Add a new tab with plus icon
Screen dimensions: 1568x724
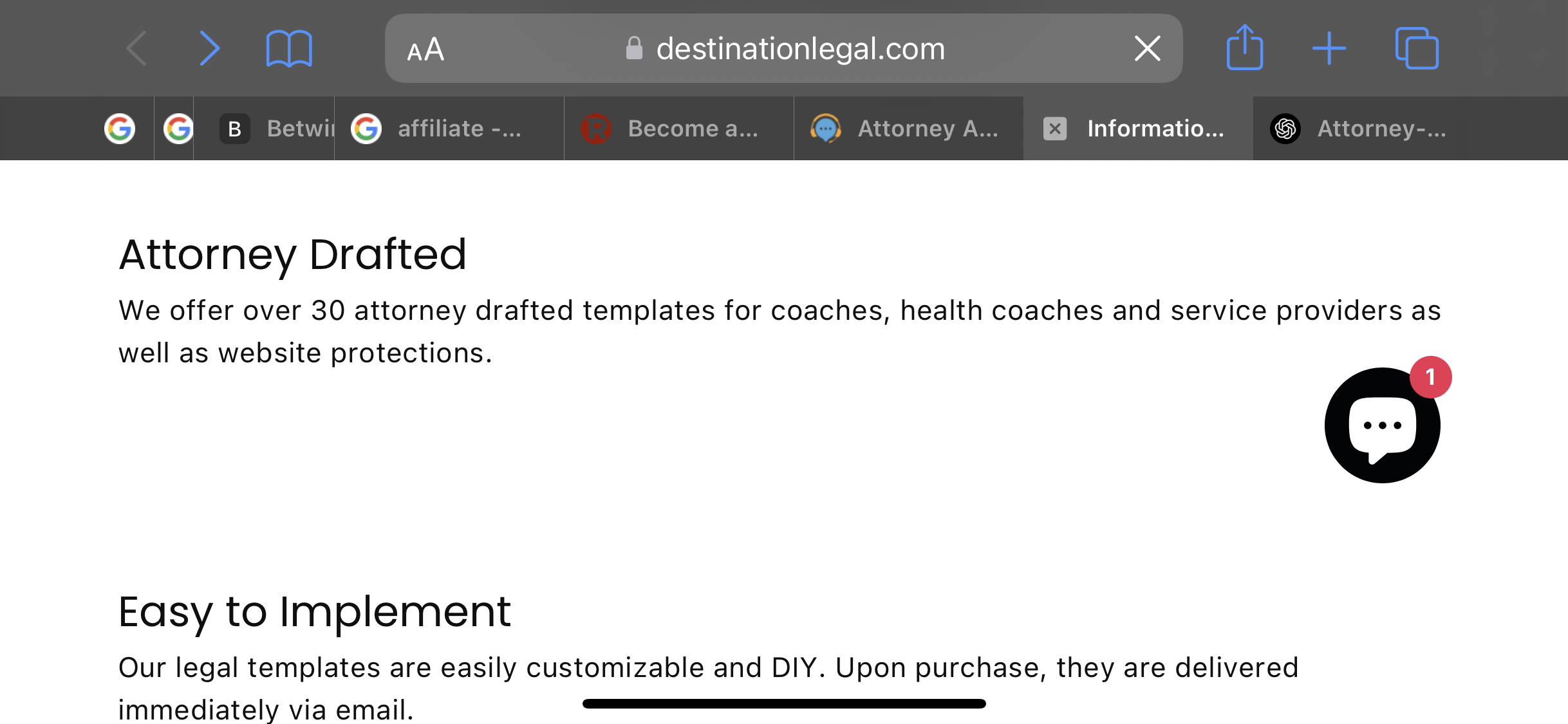click(x=1329, y=48)
